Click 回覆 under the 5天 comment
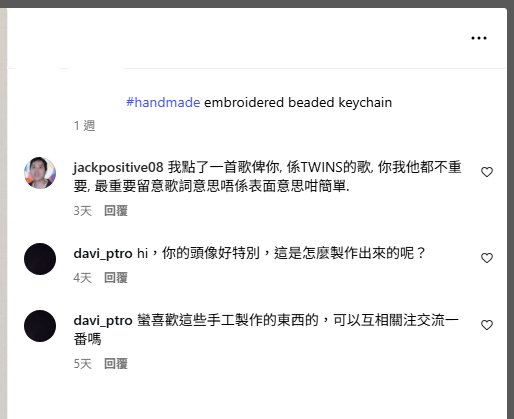Screen dimensions: 514x419 pos(116,364)
